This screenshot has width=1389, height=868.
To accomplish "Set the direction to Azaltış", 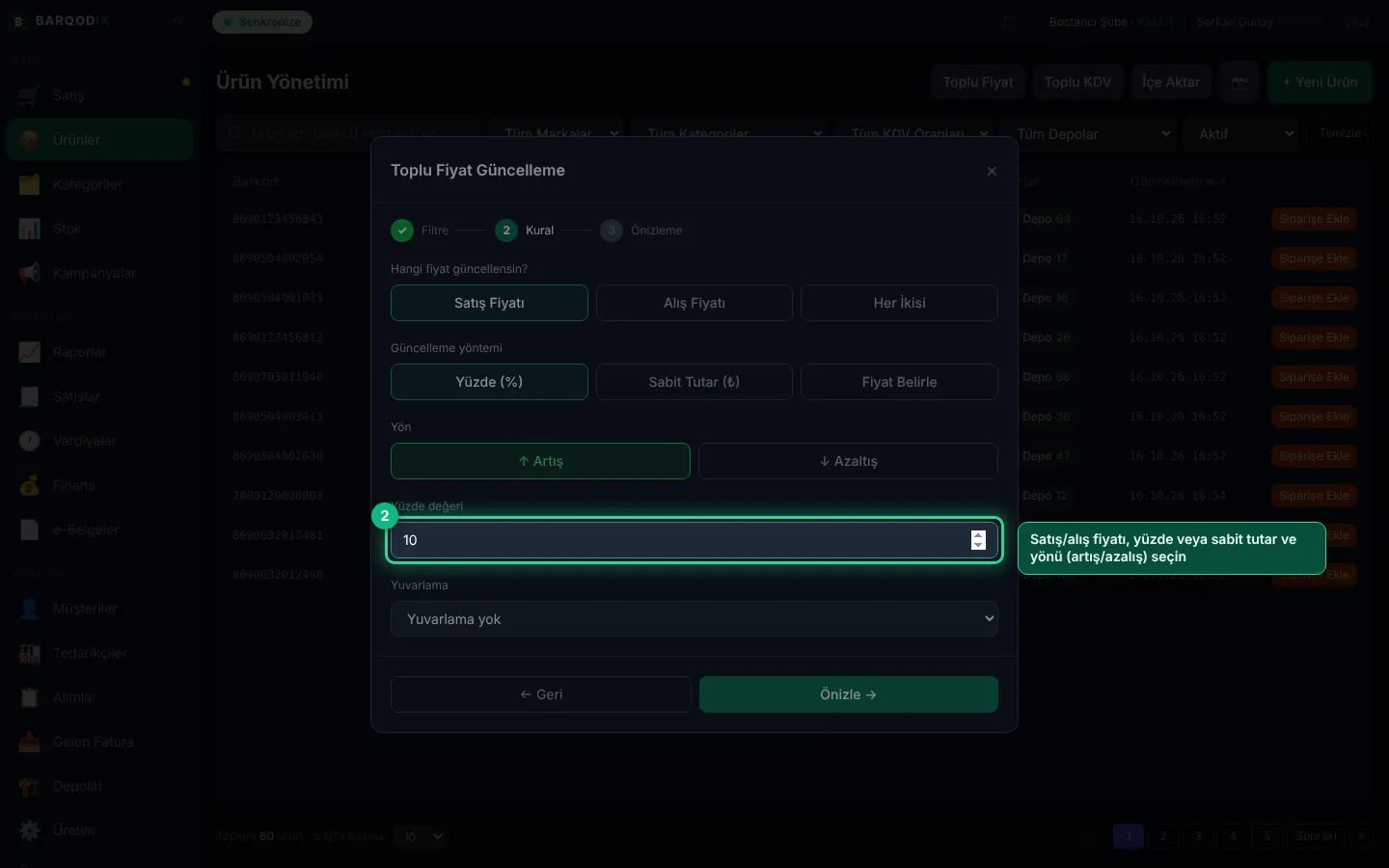I will [848, 461].
